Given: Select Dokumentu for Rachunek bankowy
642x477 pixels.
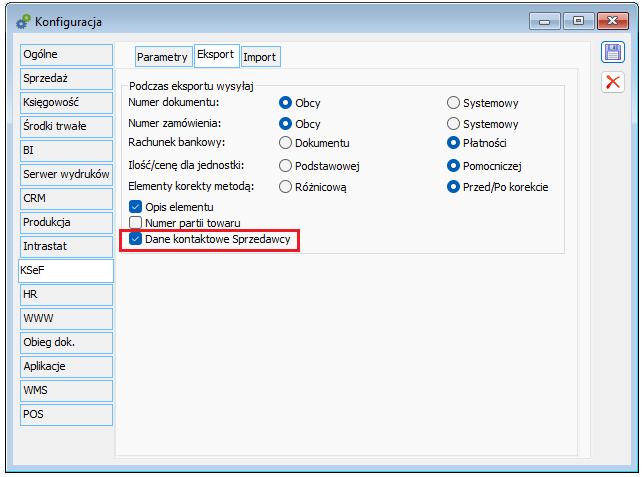Looking at the screenshot, I should [286, 143].
